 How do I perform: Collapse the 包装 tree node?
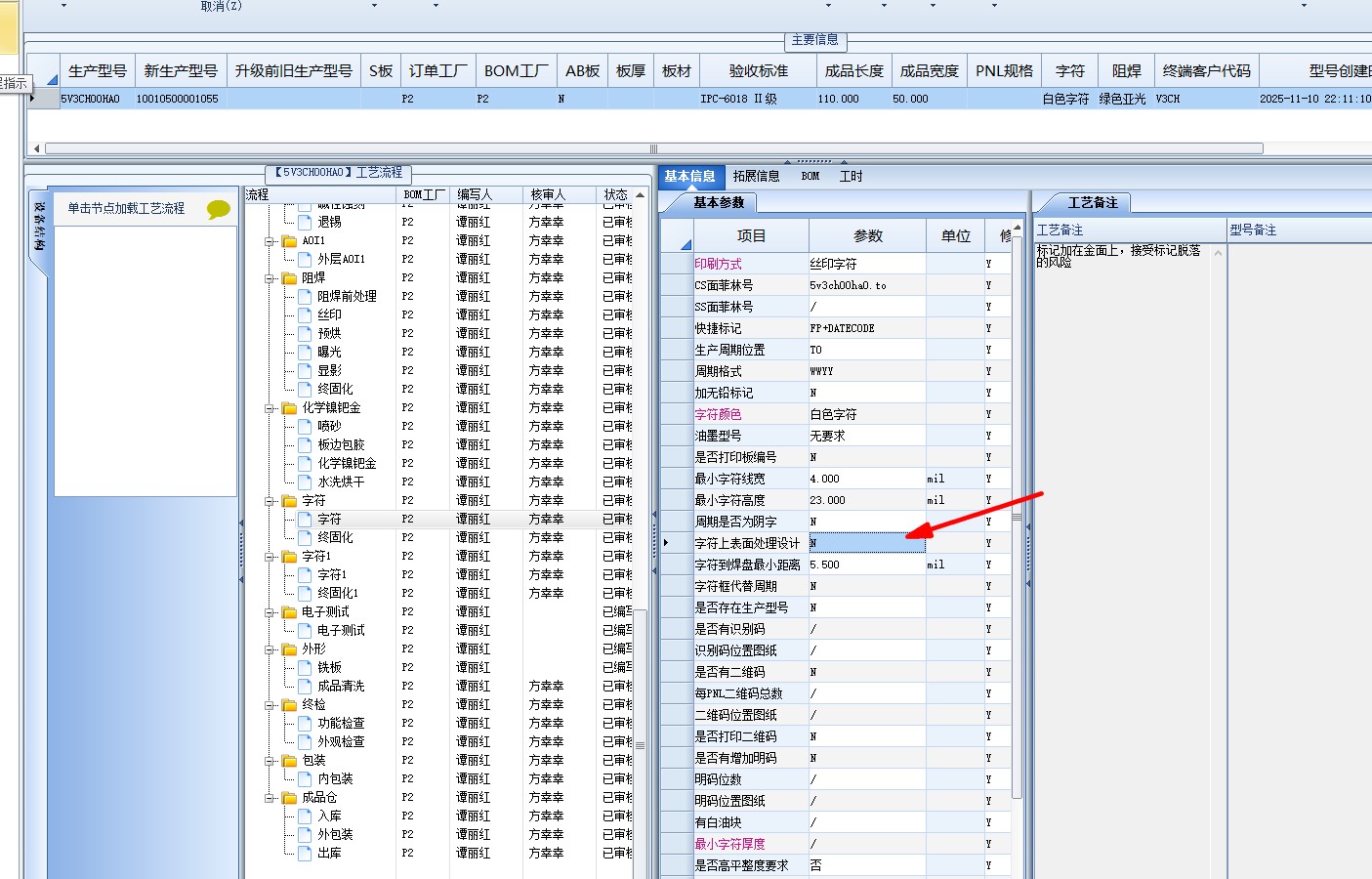270,760
